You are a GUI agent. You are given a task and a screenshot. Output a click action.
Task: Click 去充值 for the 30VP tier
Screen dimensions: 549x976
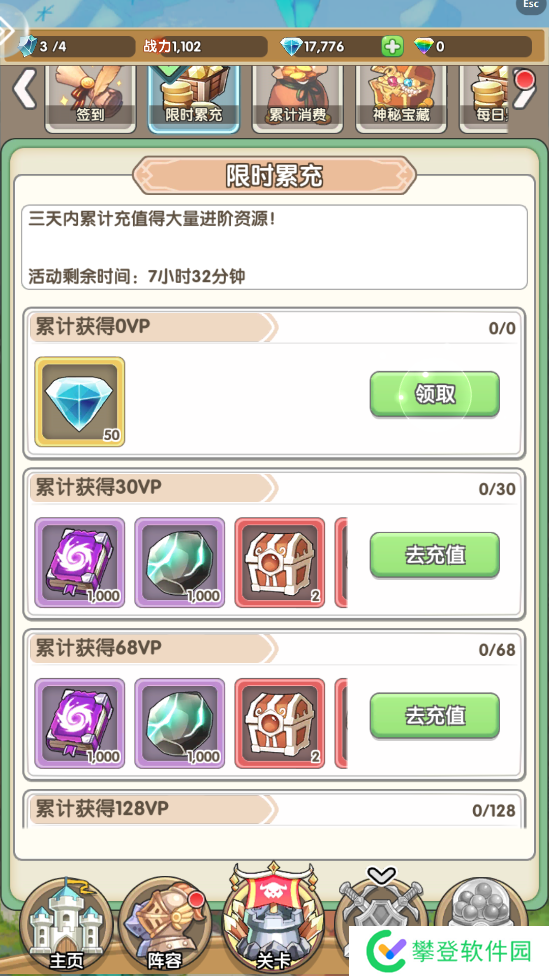tap(435, 555)
